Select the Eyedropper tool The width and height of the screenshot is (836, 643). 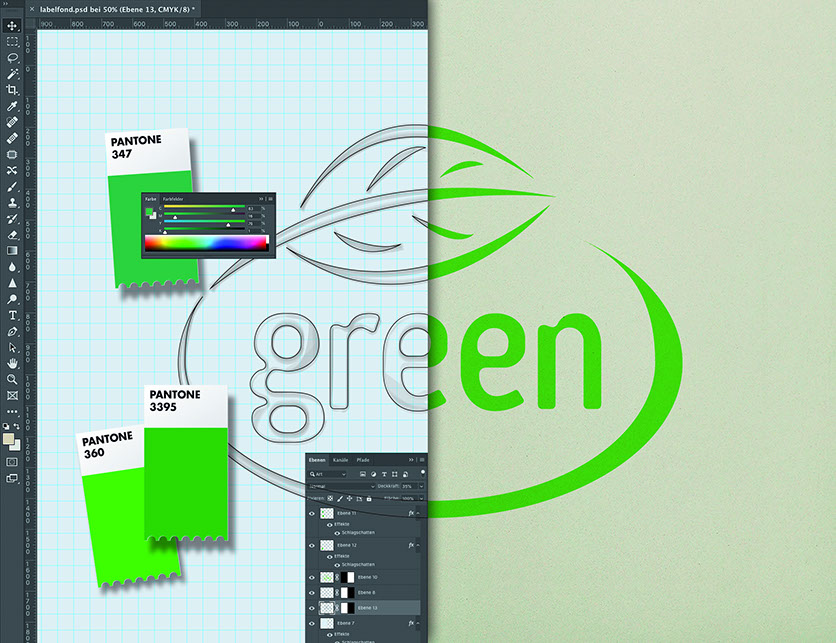pos(13,106)
